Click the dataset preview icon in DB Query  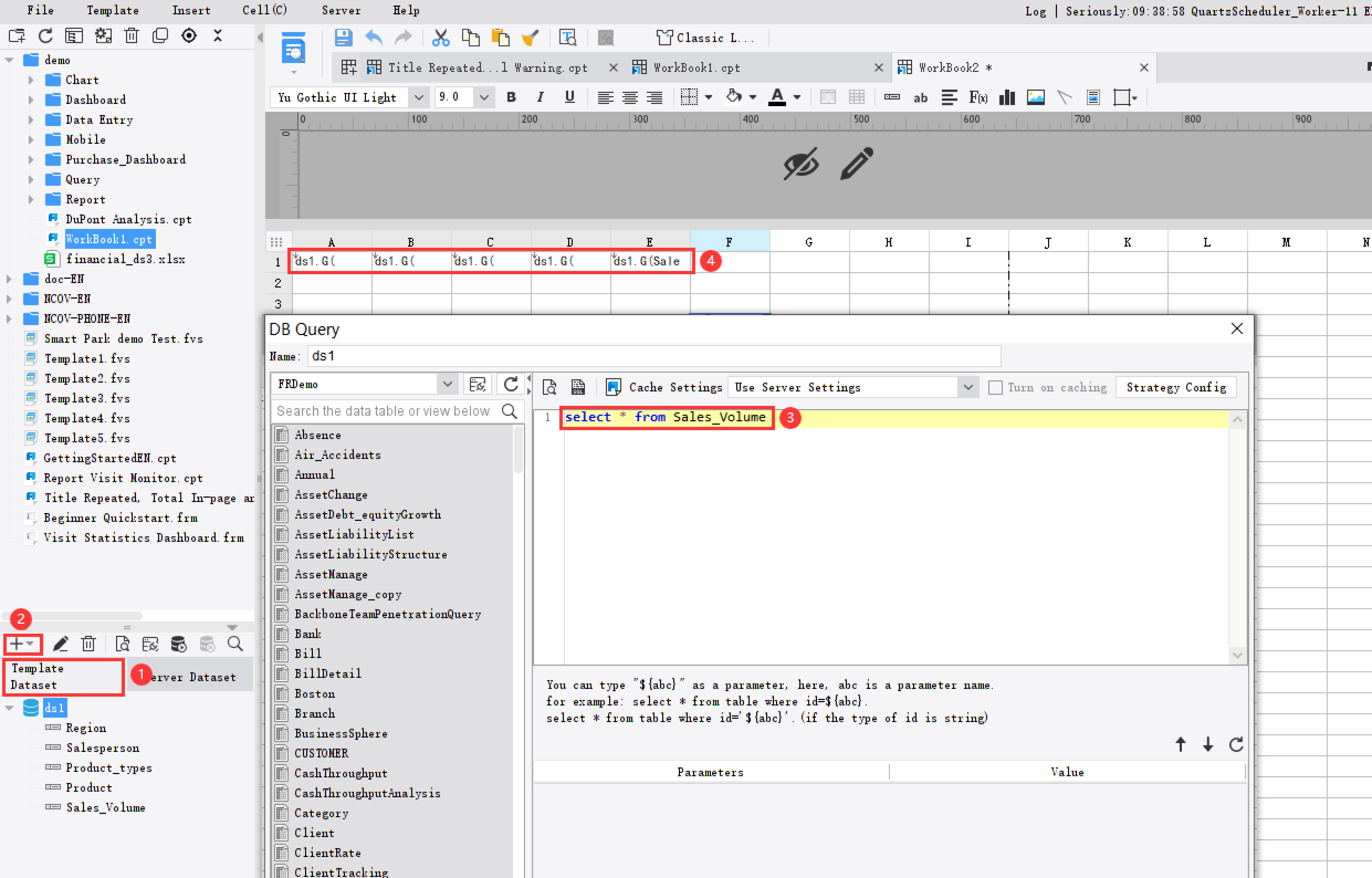pyautogui.click(x=549, y=387)
